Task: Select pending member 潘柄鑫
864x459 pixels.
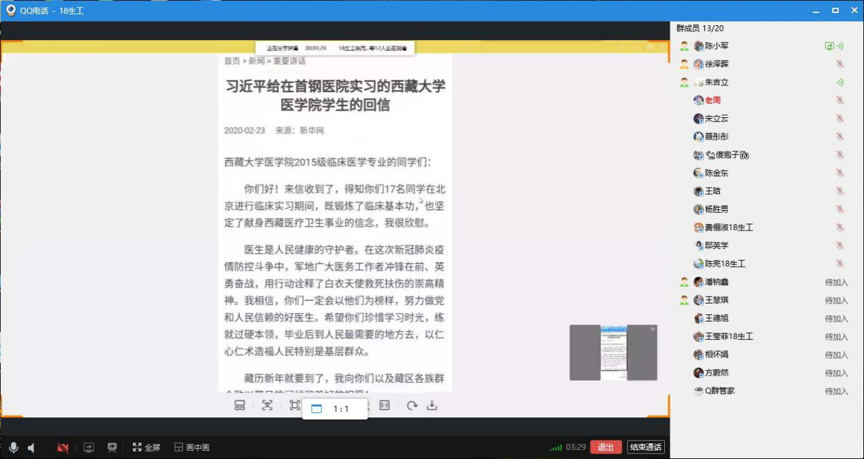Action: [716, 282]
